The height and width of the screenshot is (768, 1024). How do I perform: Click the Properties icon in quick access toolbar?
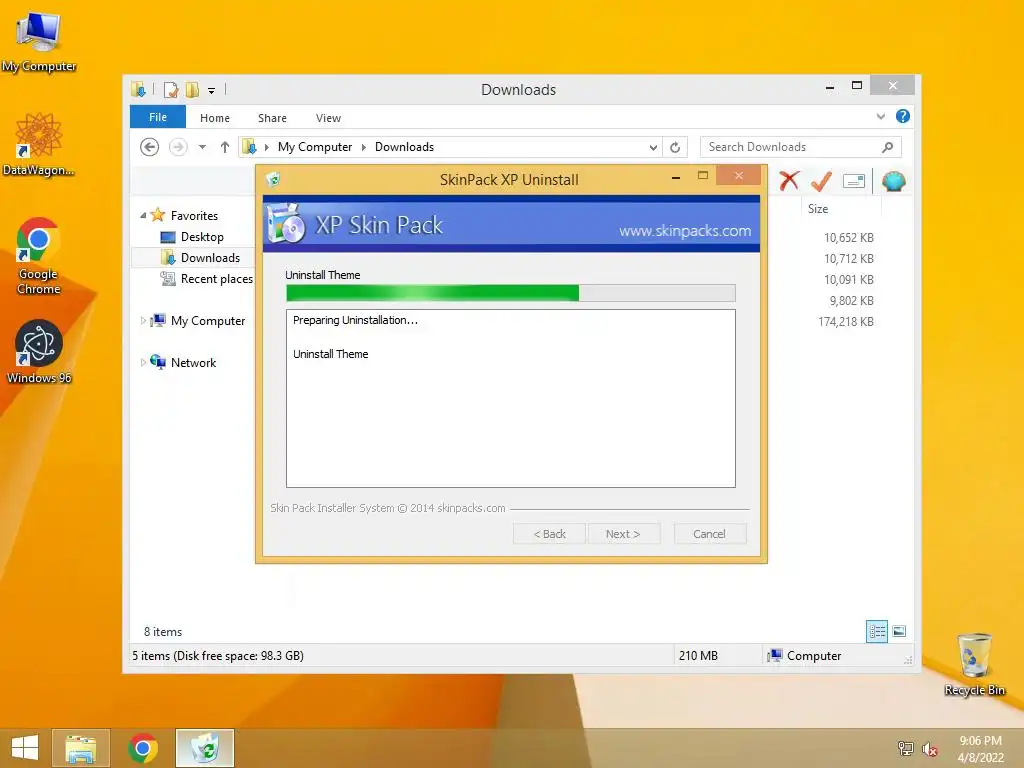[x=170, y=89]
